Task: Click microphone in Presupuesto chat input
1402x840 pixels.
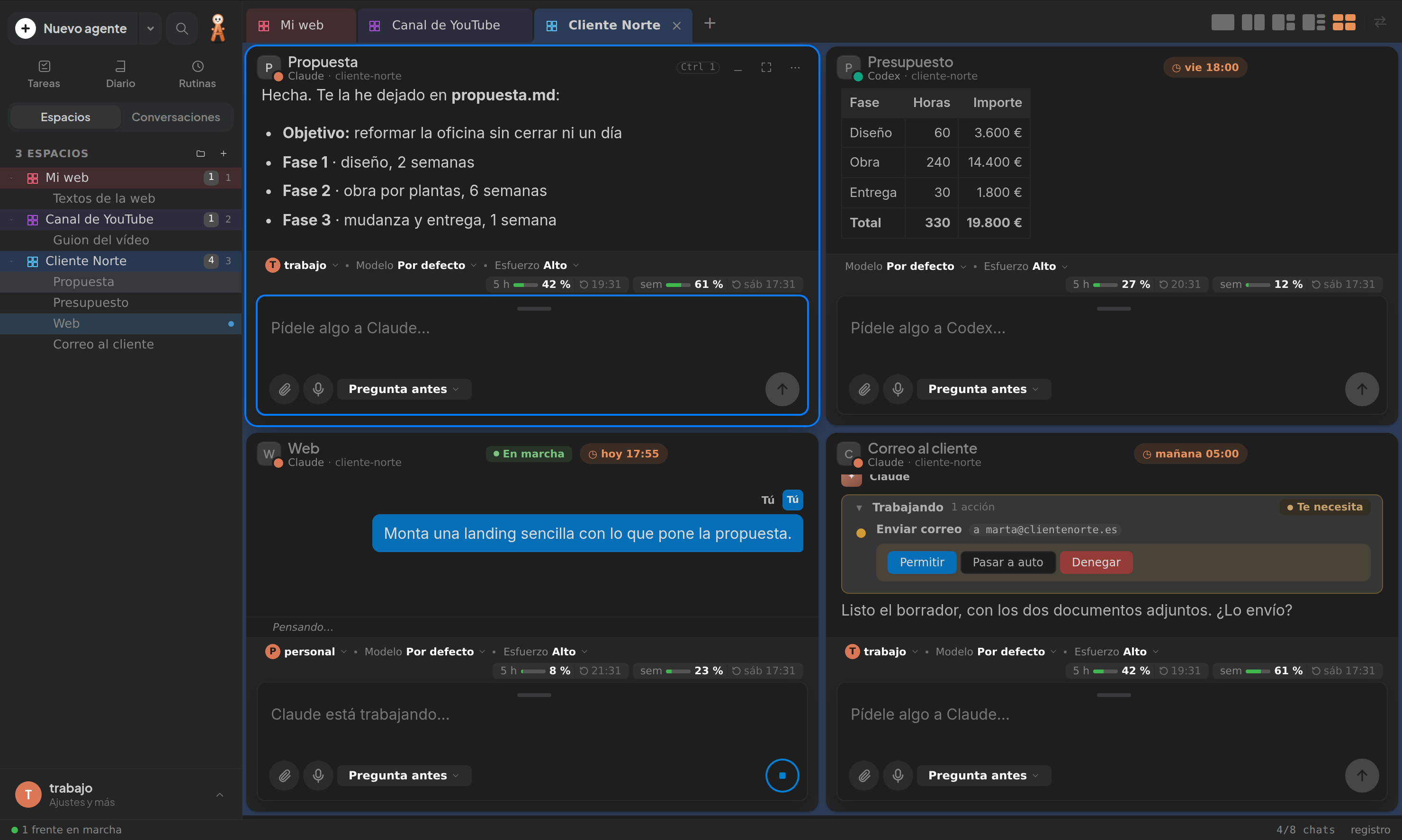Action: click(898, 389)
